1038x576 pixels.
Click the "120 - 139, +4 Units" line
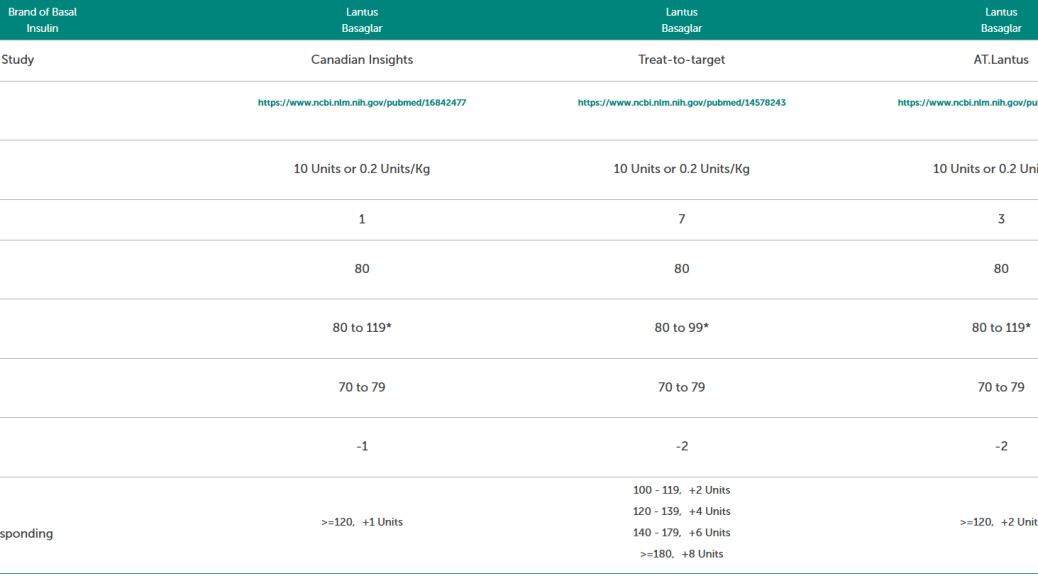point(681,512)
